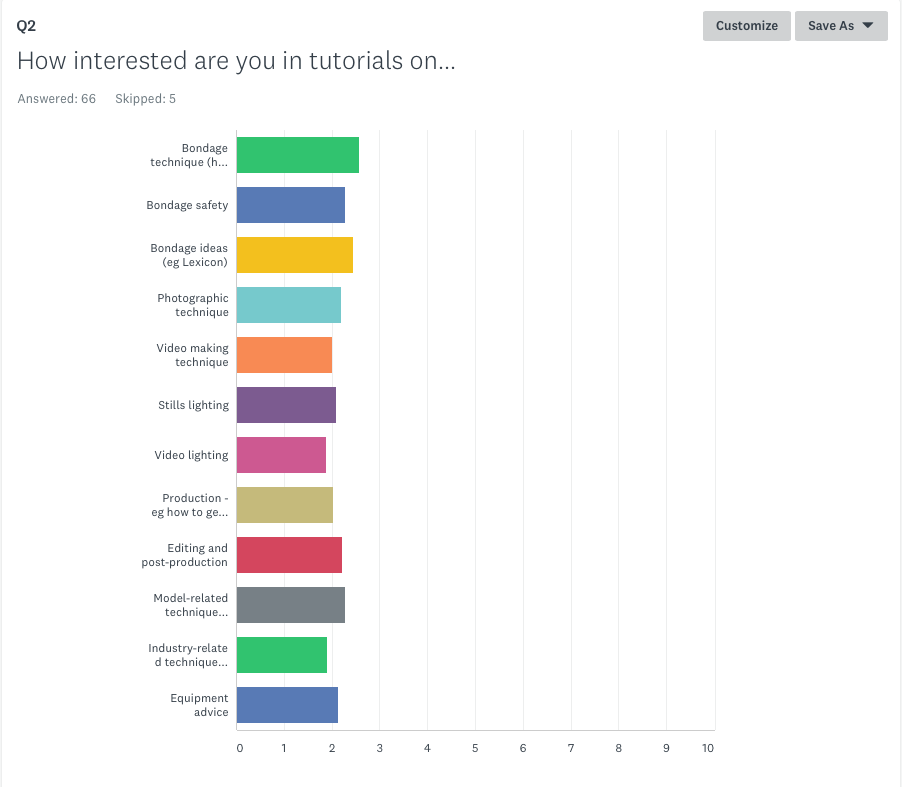902x787 pixels.
Task: Click the purple Stills lighting bar
Action: (x=286, y=405)
